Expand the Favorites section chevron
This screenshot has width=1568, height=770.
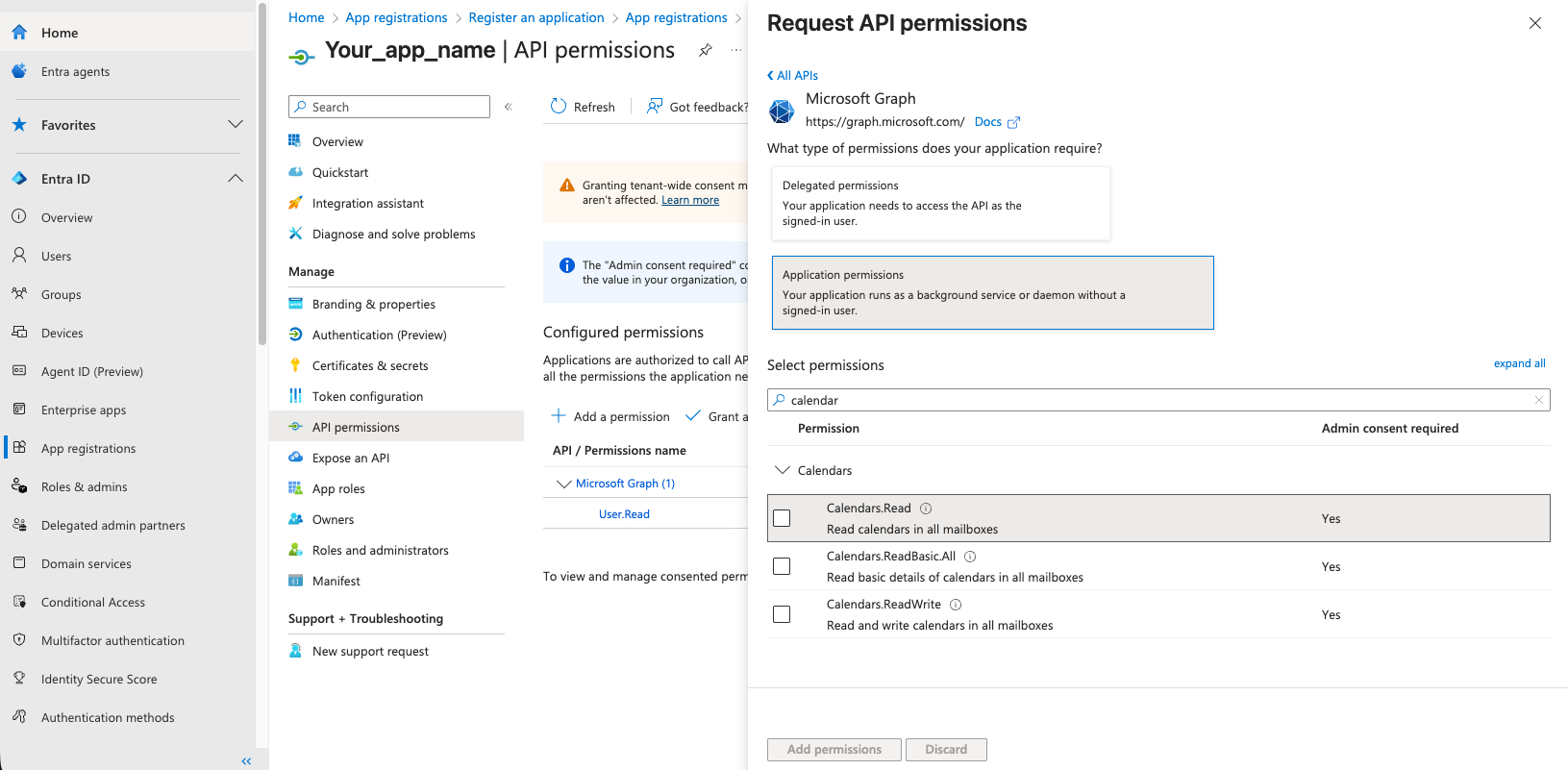coord(236,125)
